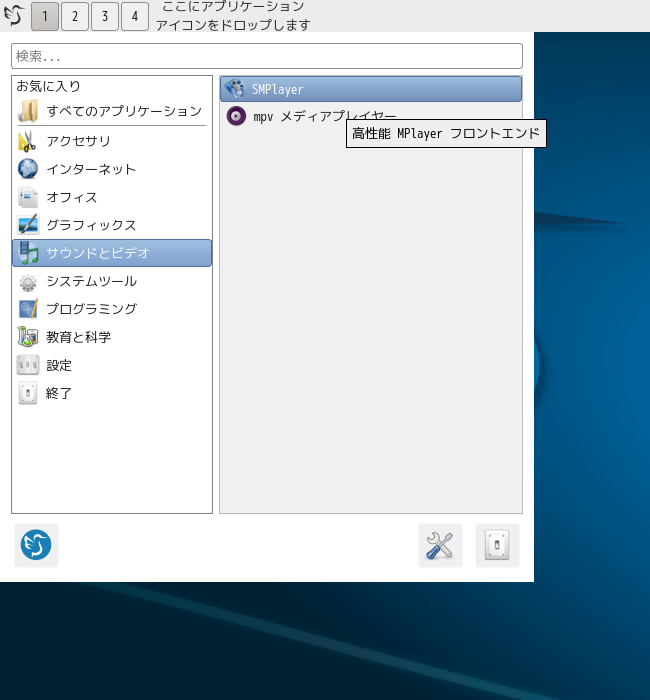This screenshot has width=650, height=700.
Task: Click the bird logo menu launcher in panel
Action: [14, 15]
